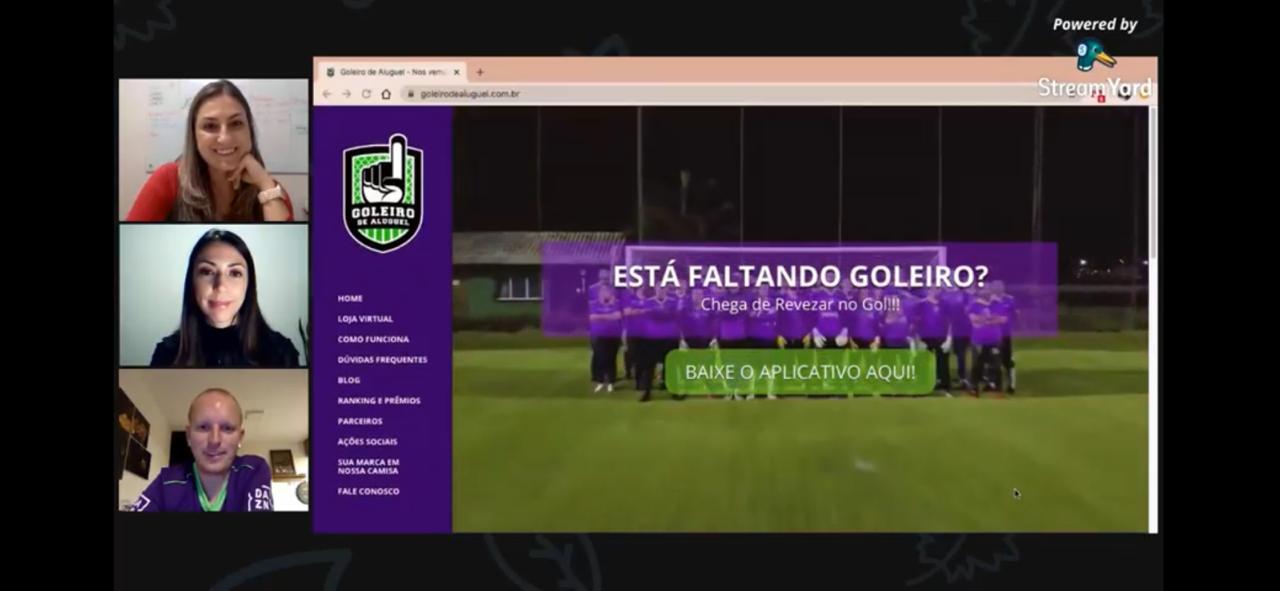Reload the page with the refresh icon
Screen dimensions: 1280x591
coord(366,94)
